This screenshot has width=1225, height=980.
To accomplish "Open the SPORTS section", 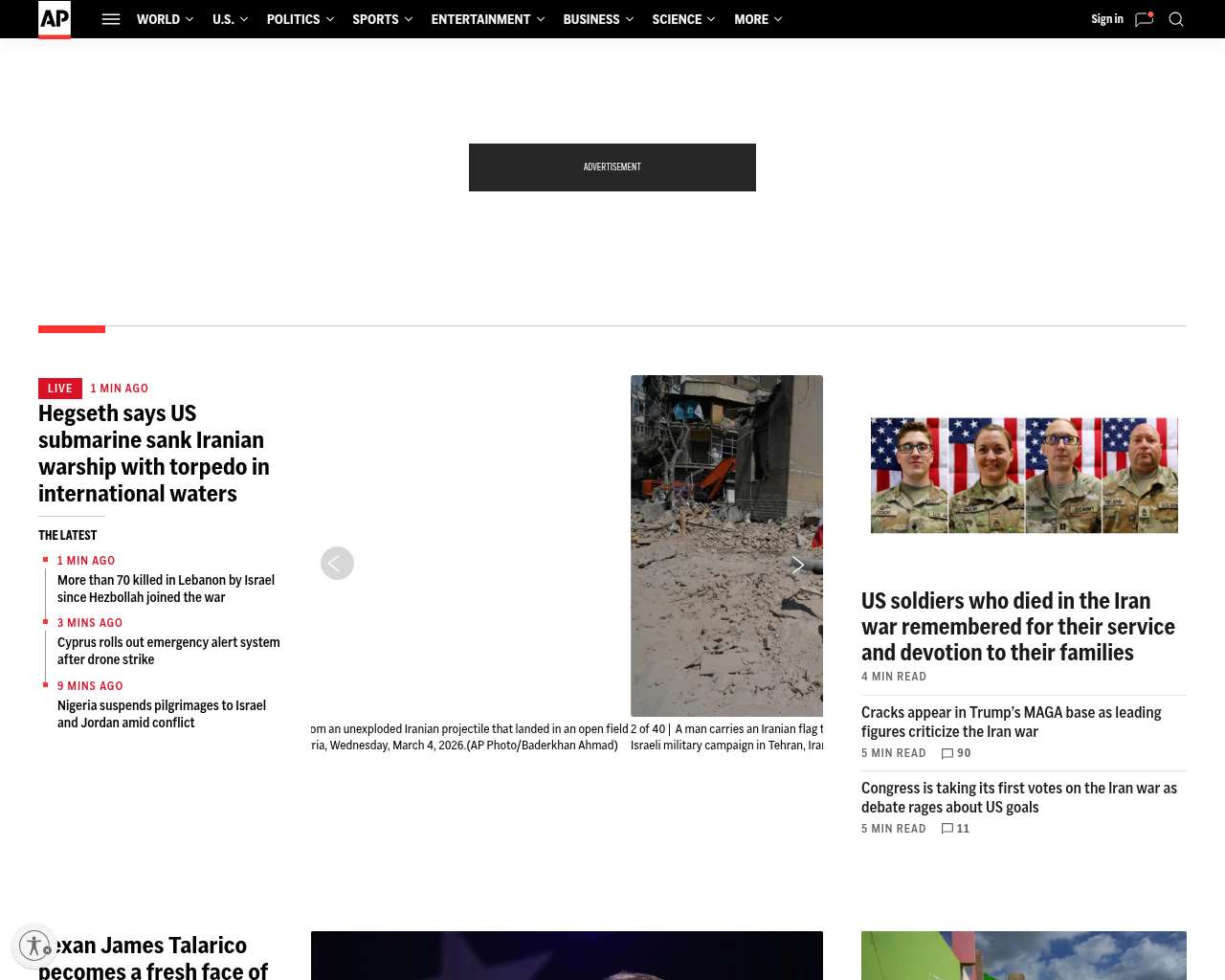I will (x=375, y=19).
